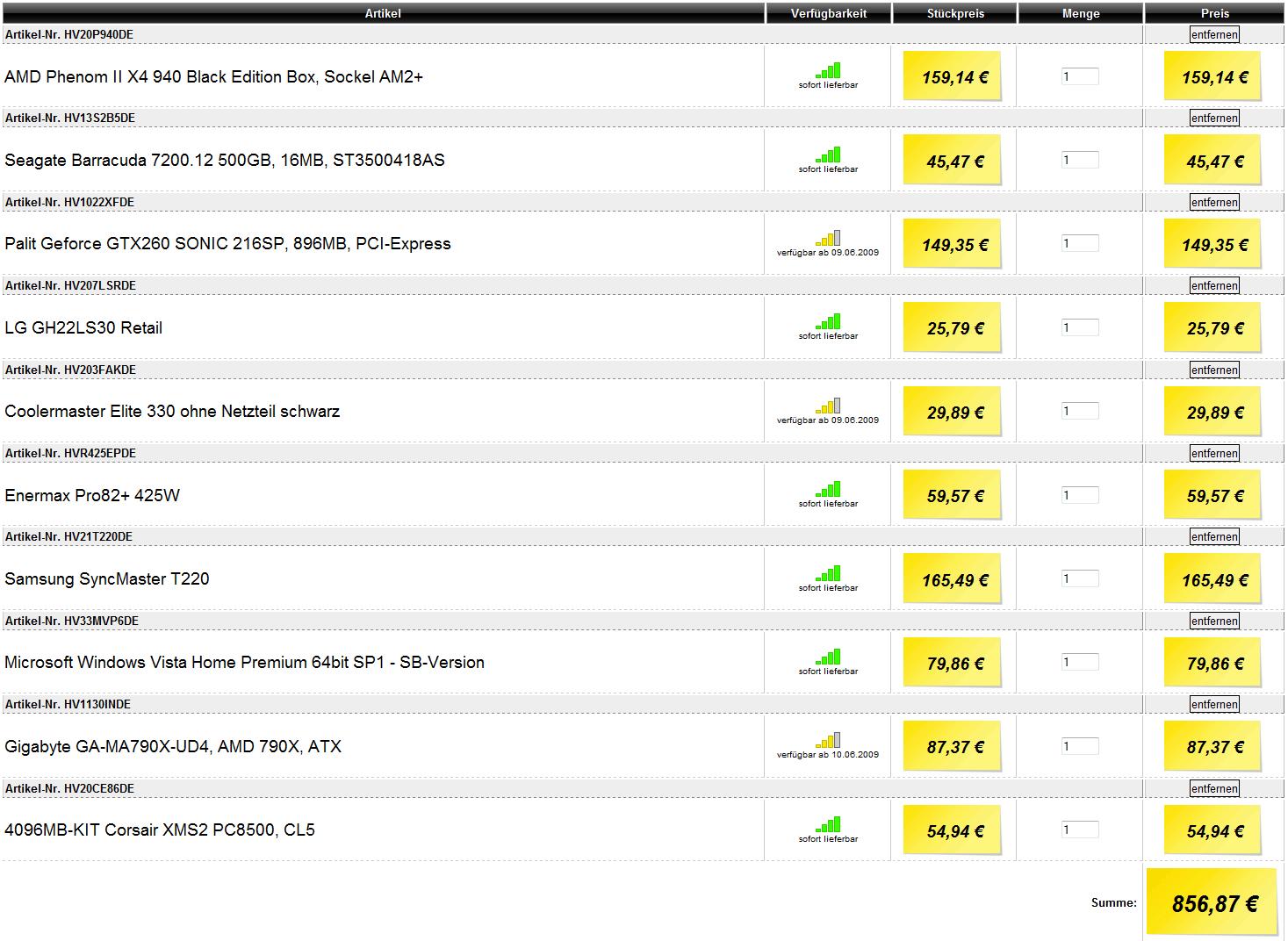Click the 856,87 € total sum note
The image size is (1288, 941).
(x=1212, y=903)
